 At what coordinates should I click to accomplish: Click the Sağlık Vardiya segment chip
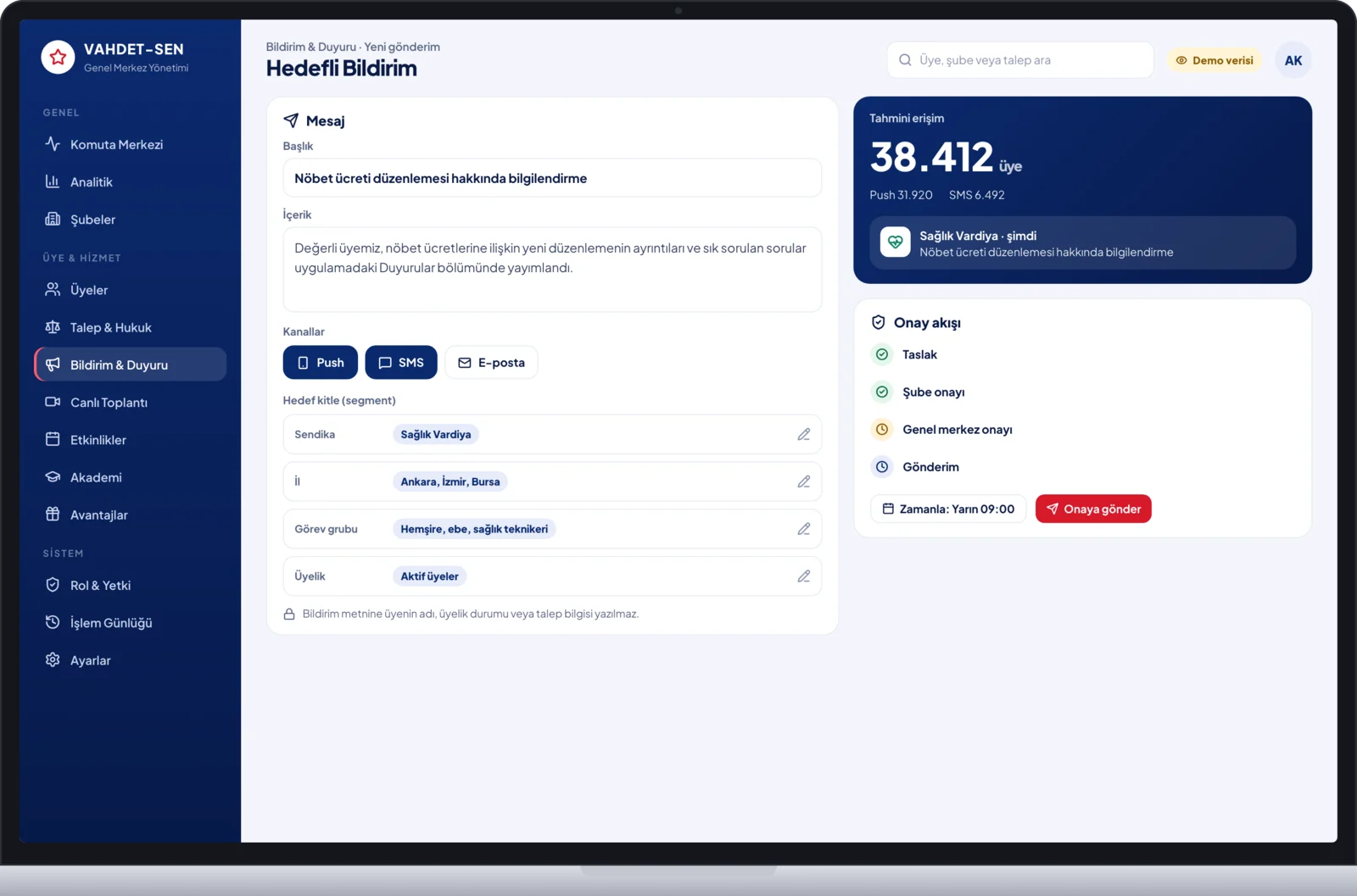point(436,434)
